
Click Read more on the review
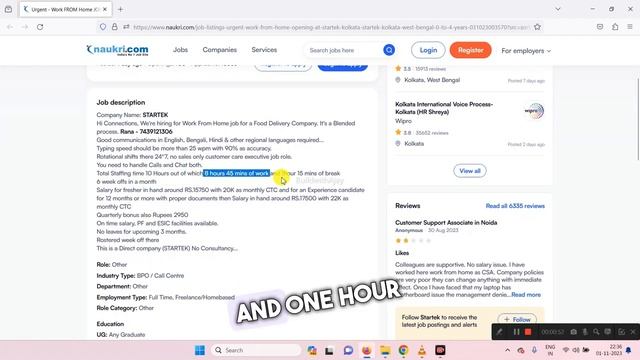[526, 295]
